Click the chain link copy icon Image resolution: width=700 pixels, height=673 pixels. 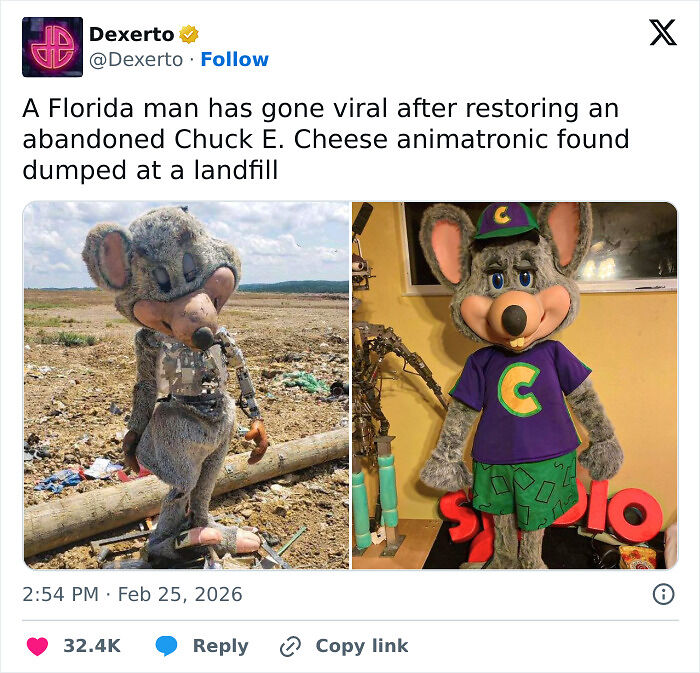pyautogui.click(x=291, y=646)
